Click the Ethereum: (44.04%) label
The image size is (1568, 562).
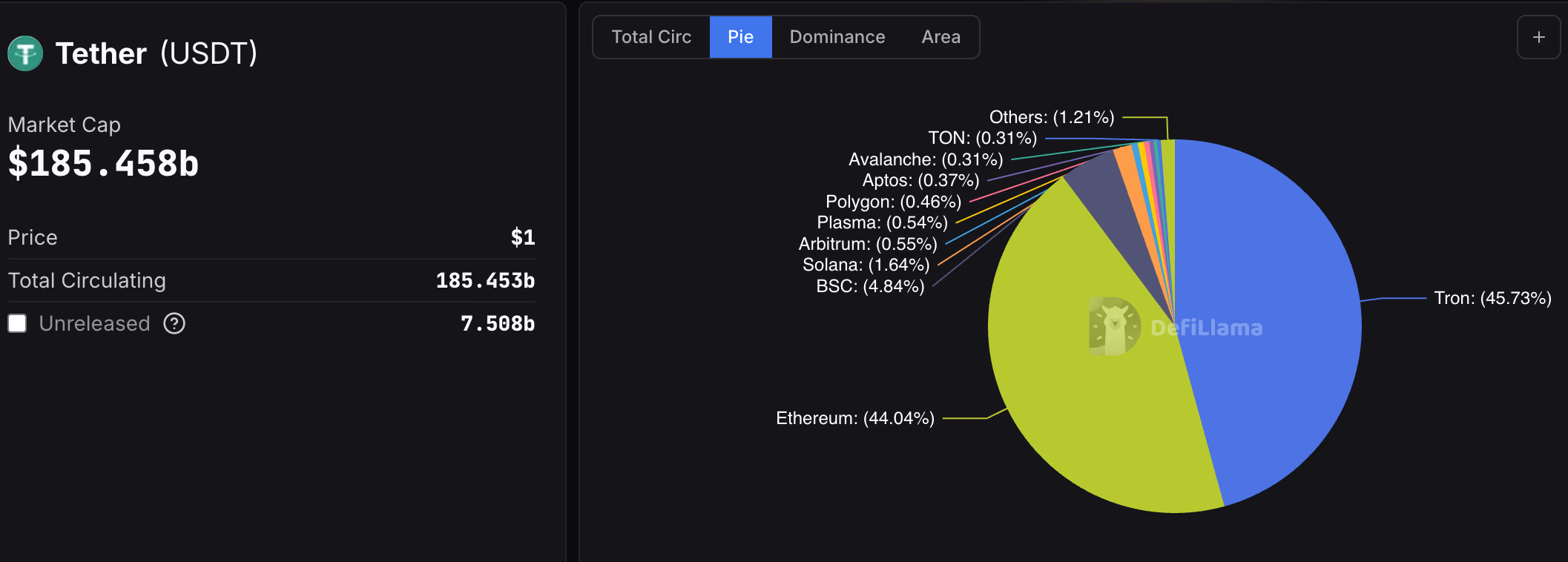[854, 418]
